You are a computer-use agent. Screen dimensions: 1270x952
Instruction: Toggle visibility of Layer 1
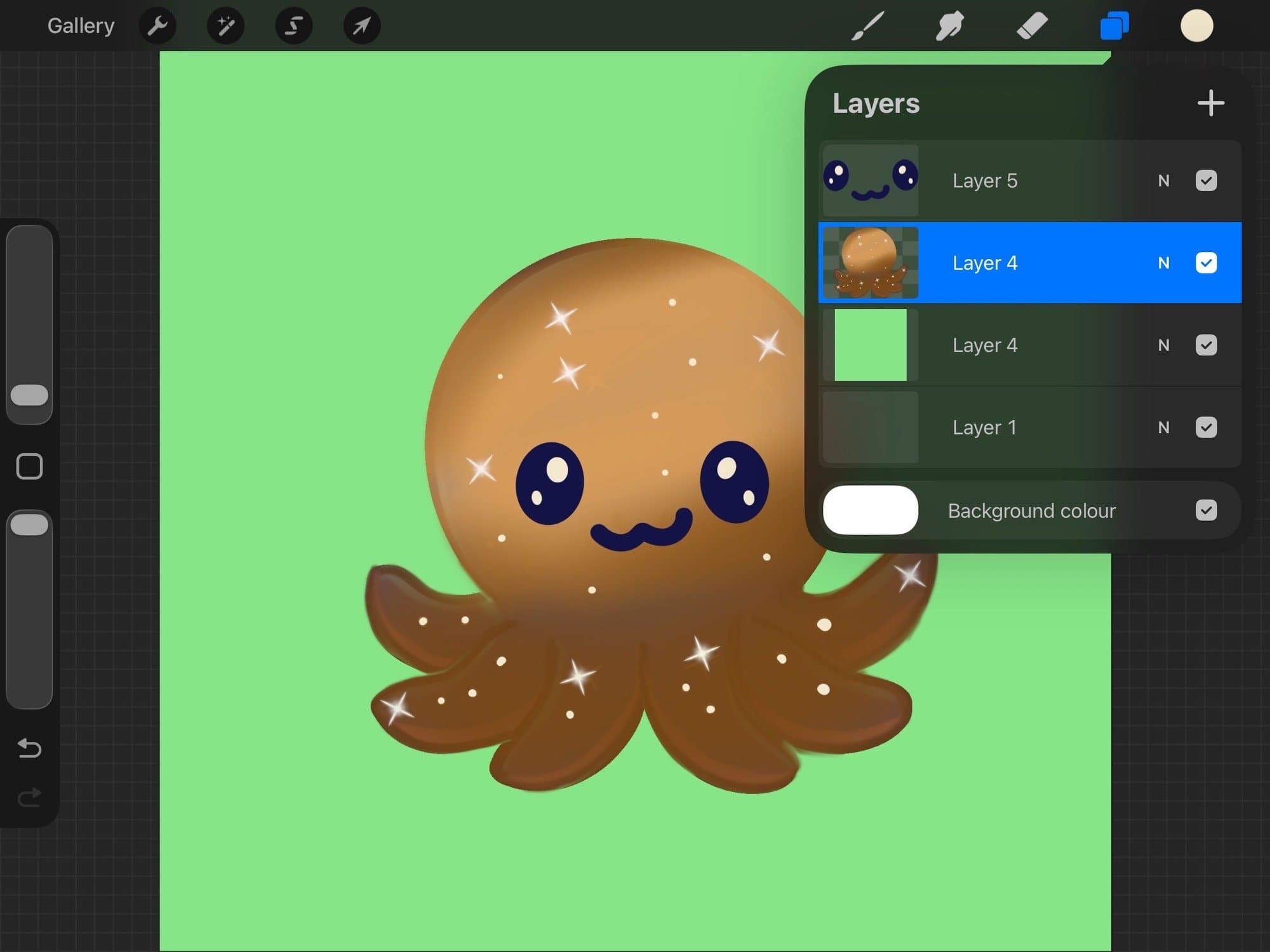click(x=1206, y=427)
